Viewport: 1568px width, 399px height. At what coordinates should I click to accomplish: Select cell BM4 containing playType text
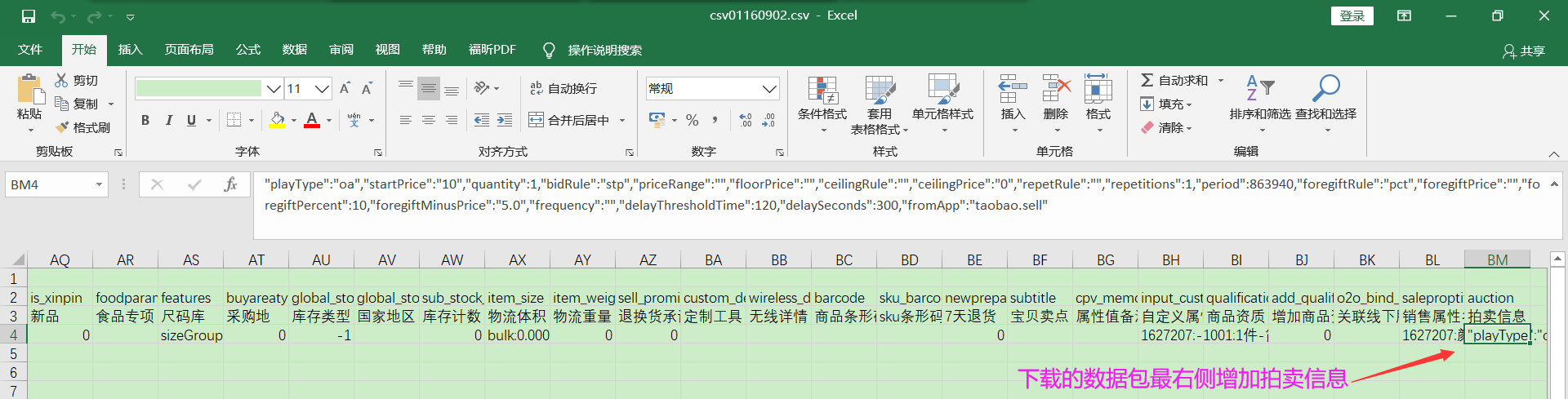[1496, 335]
